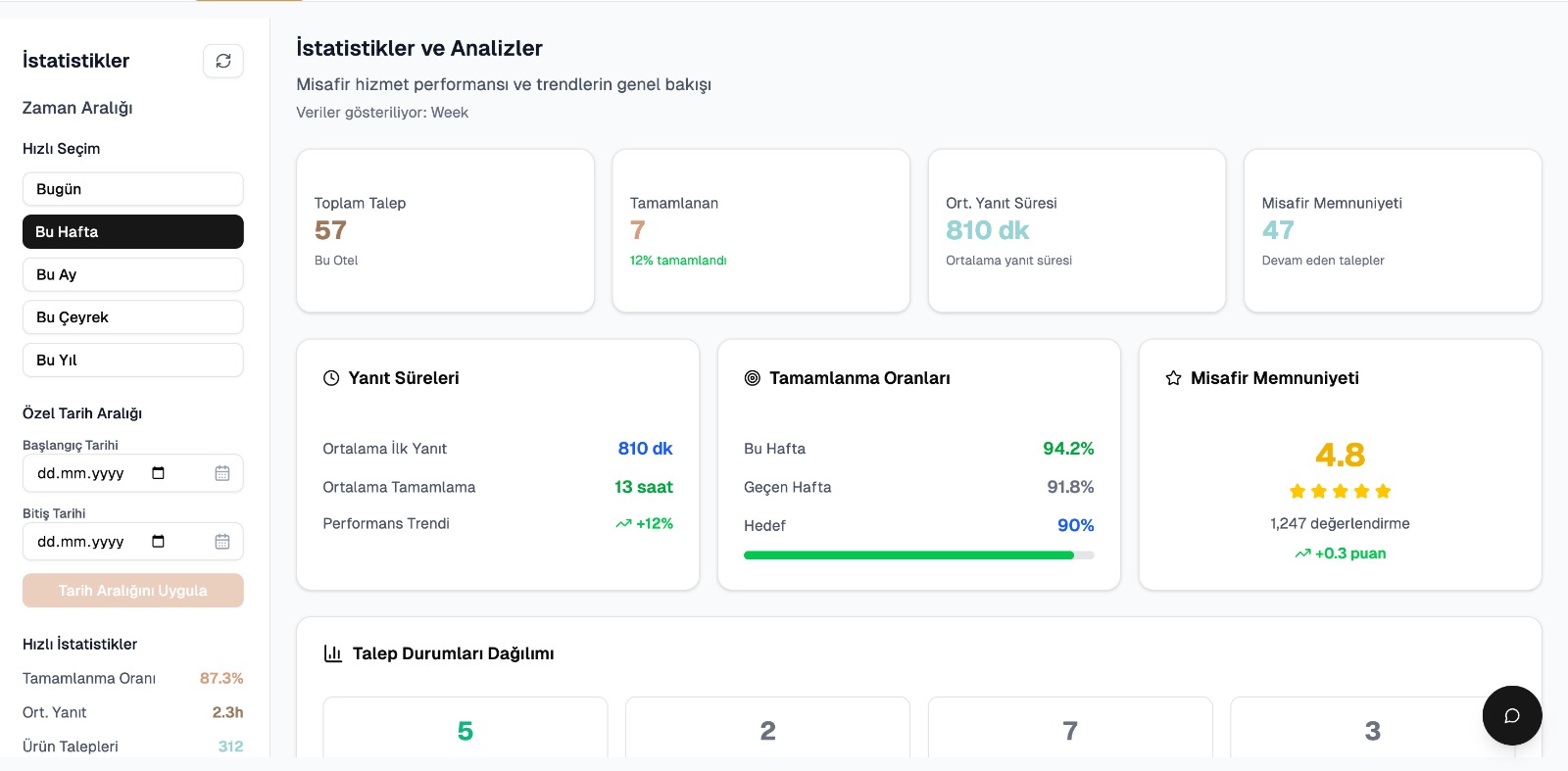The width and height of the screenshot is (1568, 771).
Task: Click the trend arrow next to +0.3 puan
Action: (x=1302, y=554)
